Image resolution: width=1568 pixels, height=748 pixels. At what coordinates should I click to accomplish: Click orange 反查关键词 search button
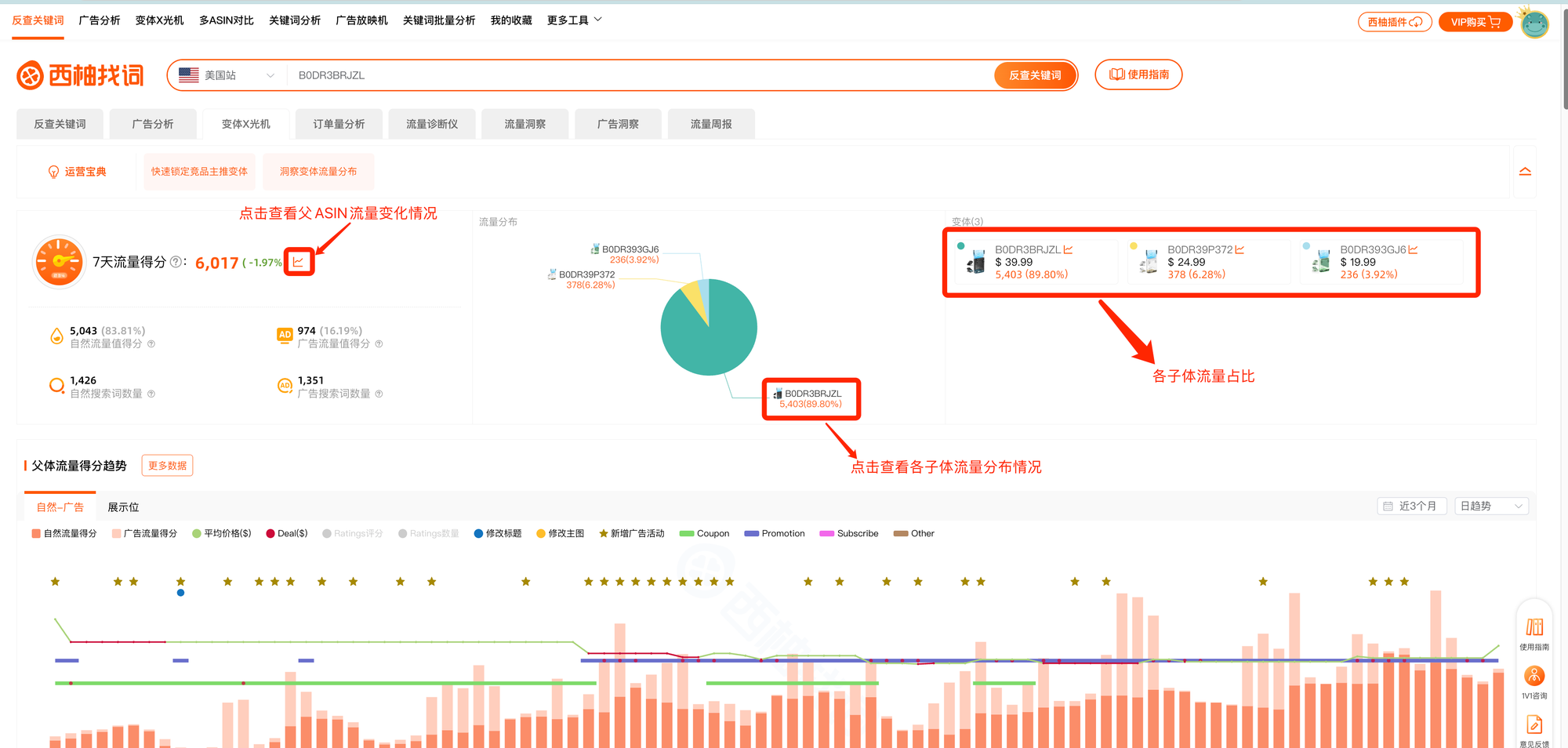coord(1035,75)
